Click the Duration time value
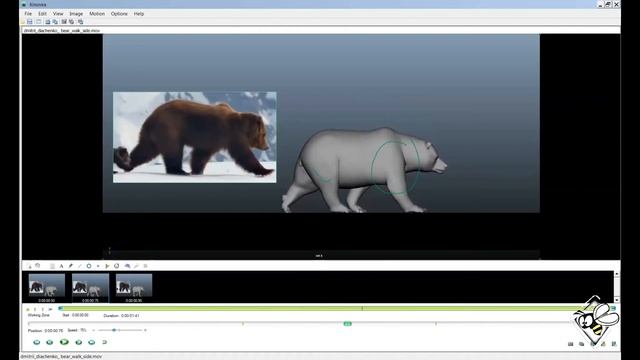This screenshot has height=360, width=640. point(130,316)
